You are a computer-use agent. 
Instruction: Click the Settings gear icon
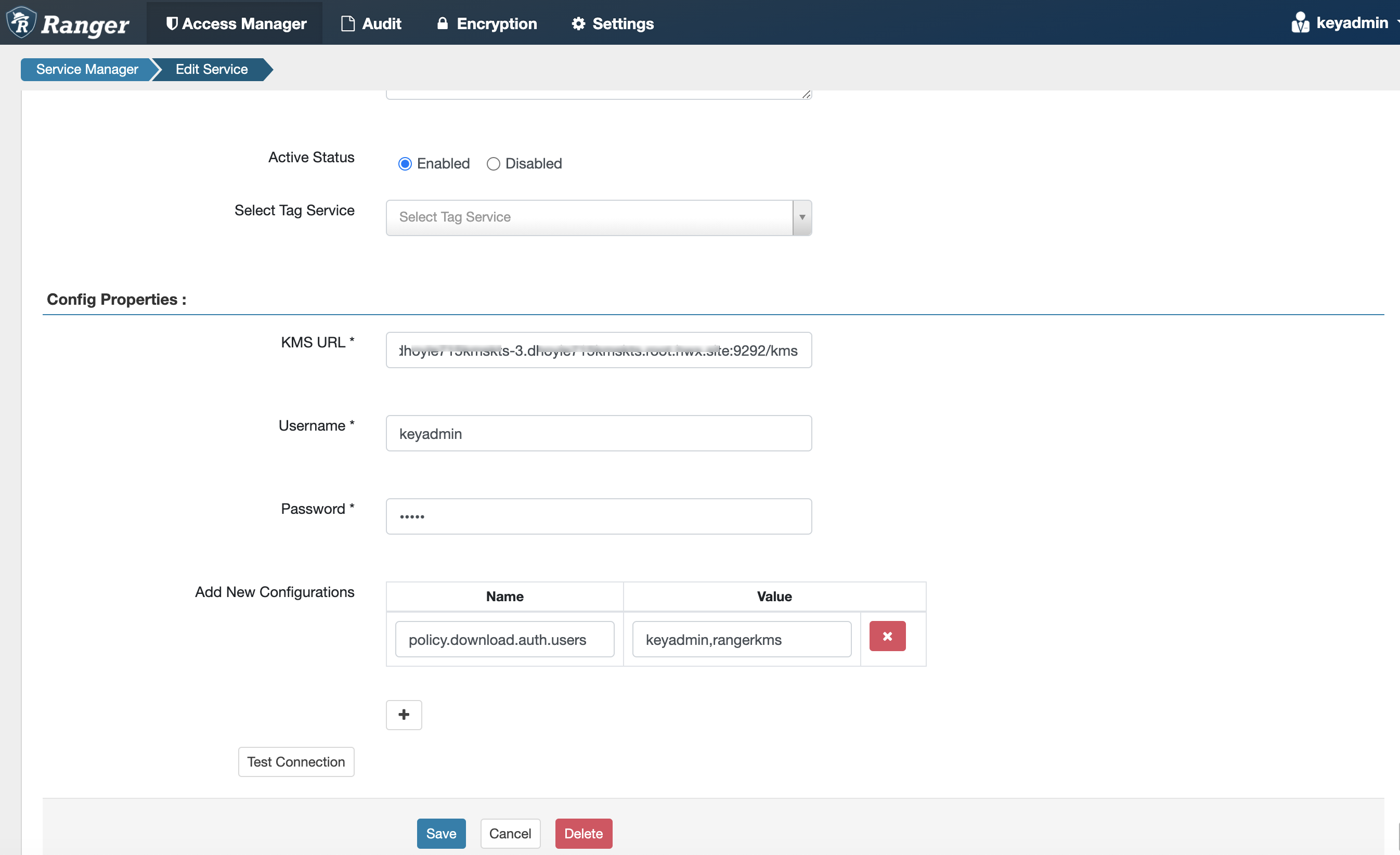coord(578,23)
